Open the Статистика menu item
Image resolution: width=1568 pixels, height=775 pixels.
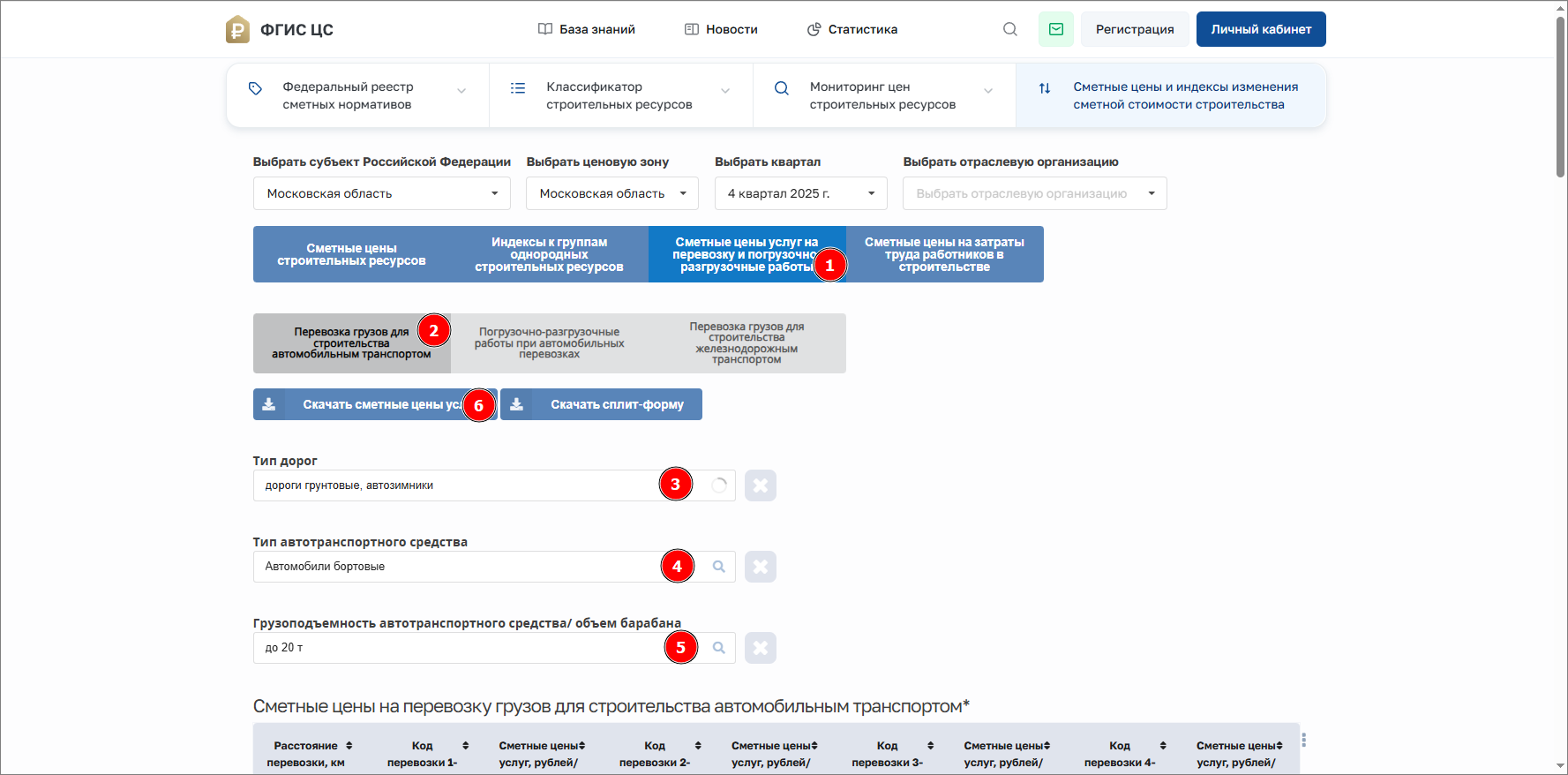click(x=852, y=29)
